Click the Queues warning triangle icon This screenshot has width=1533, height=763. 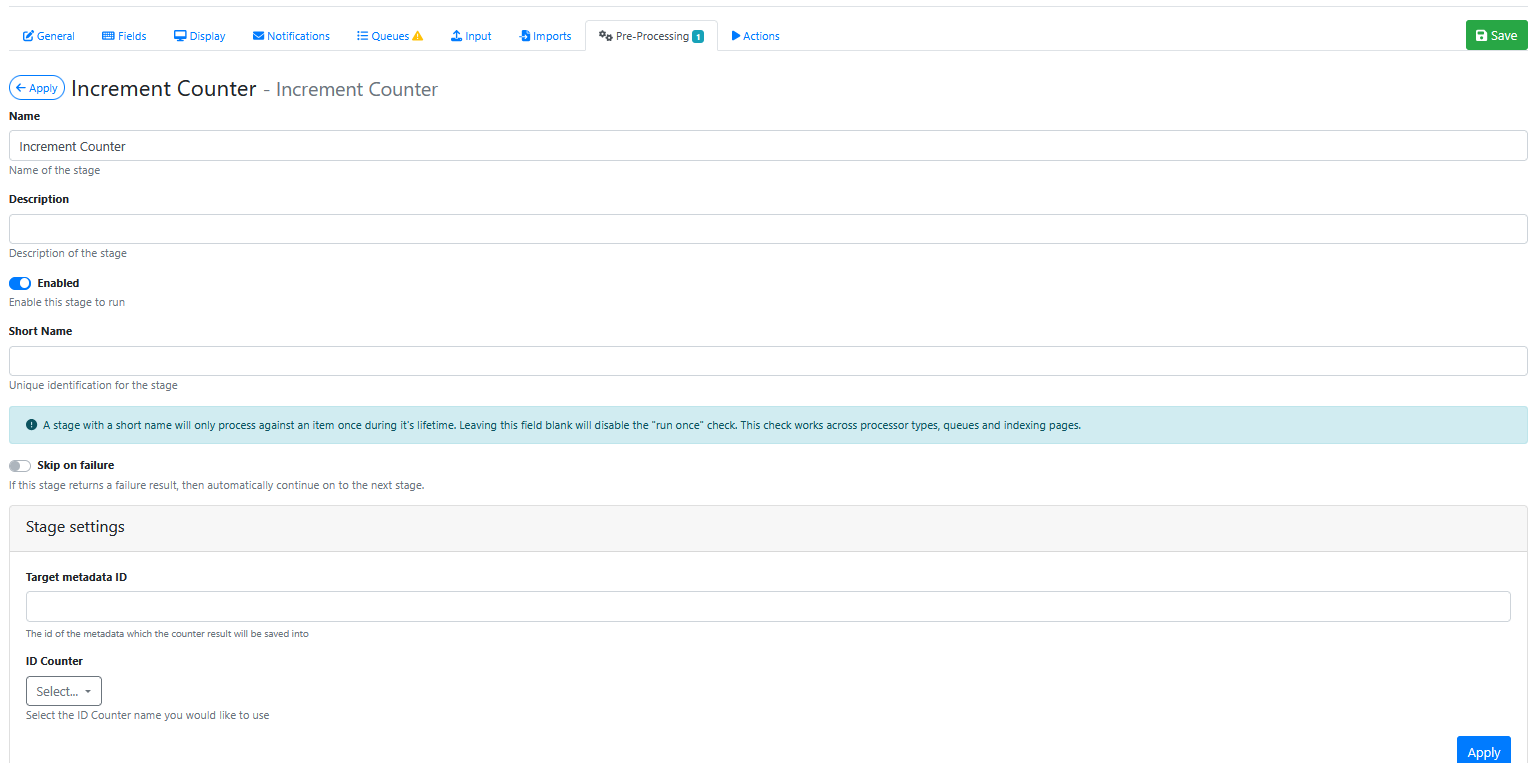click(418, 36)
